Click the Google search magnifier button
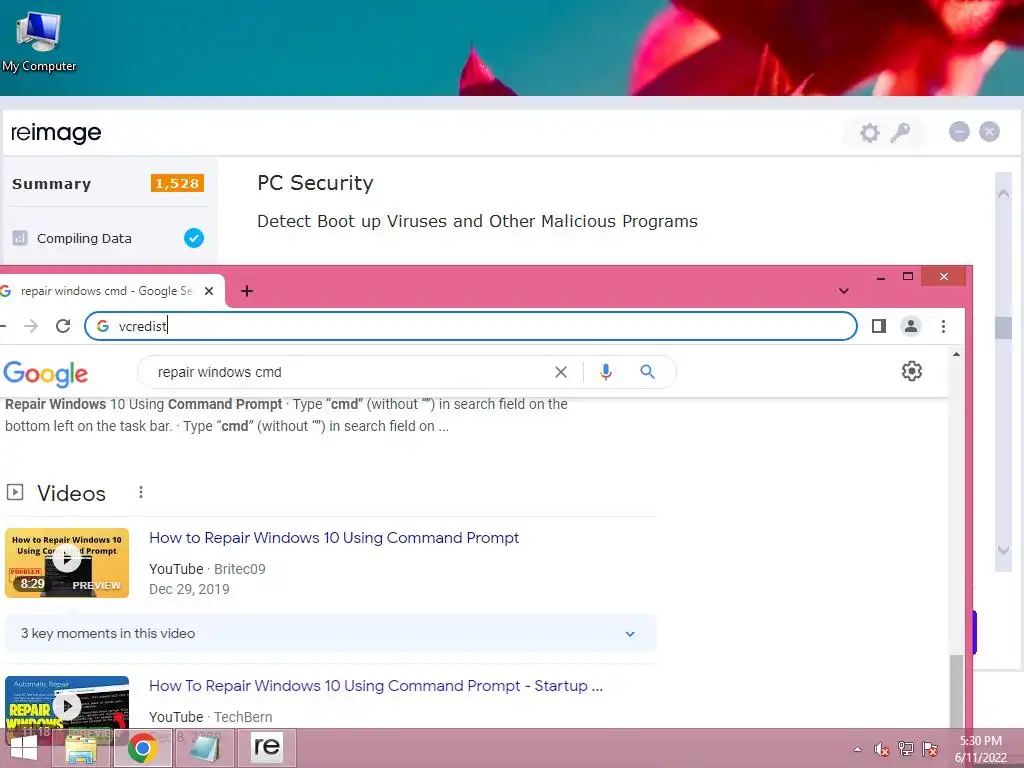Image resolution: width=1024 pixels, height=768 pixels. point(647,372)
